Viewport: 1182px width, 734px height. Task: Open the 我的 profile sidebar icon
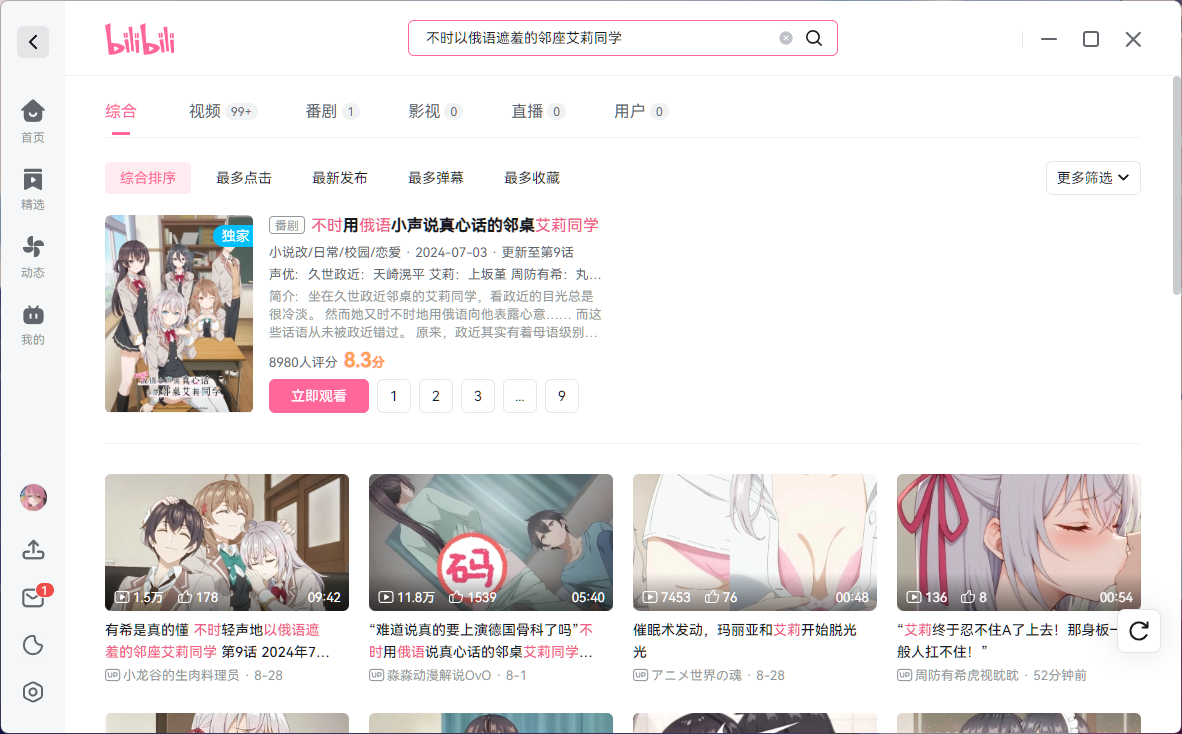coord(32,324)
